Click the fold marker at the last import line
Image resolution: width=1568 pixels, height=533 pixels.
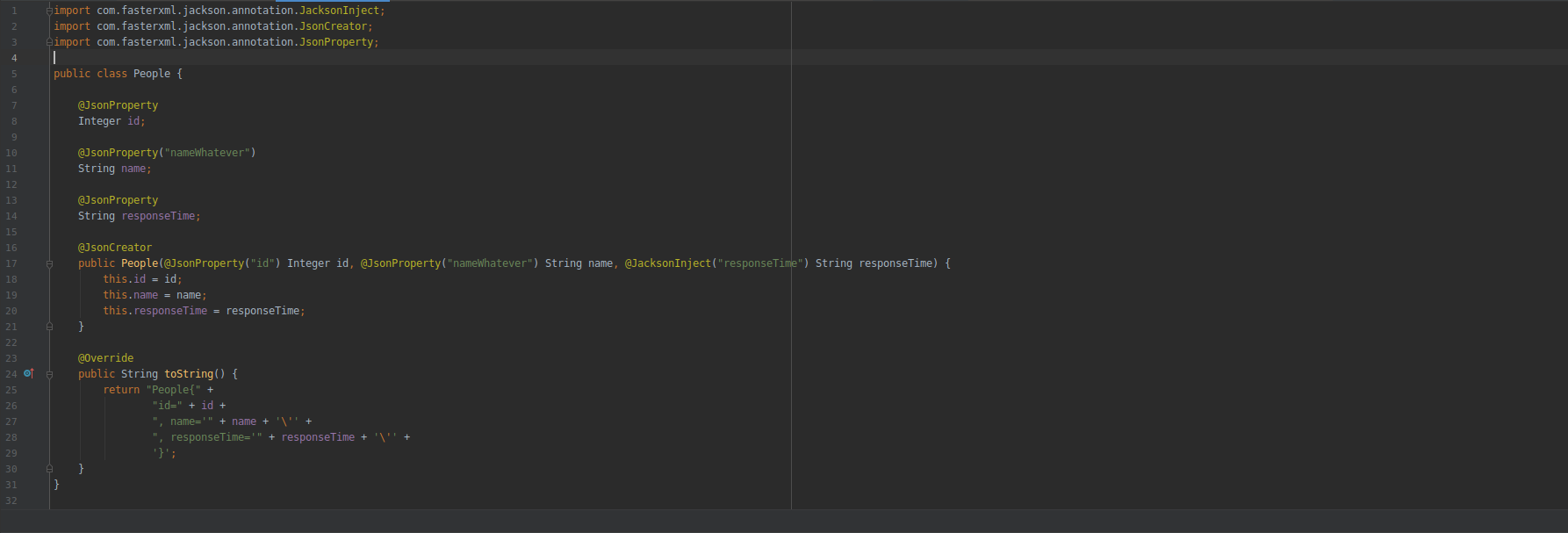(49, 42)
